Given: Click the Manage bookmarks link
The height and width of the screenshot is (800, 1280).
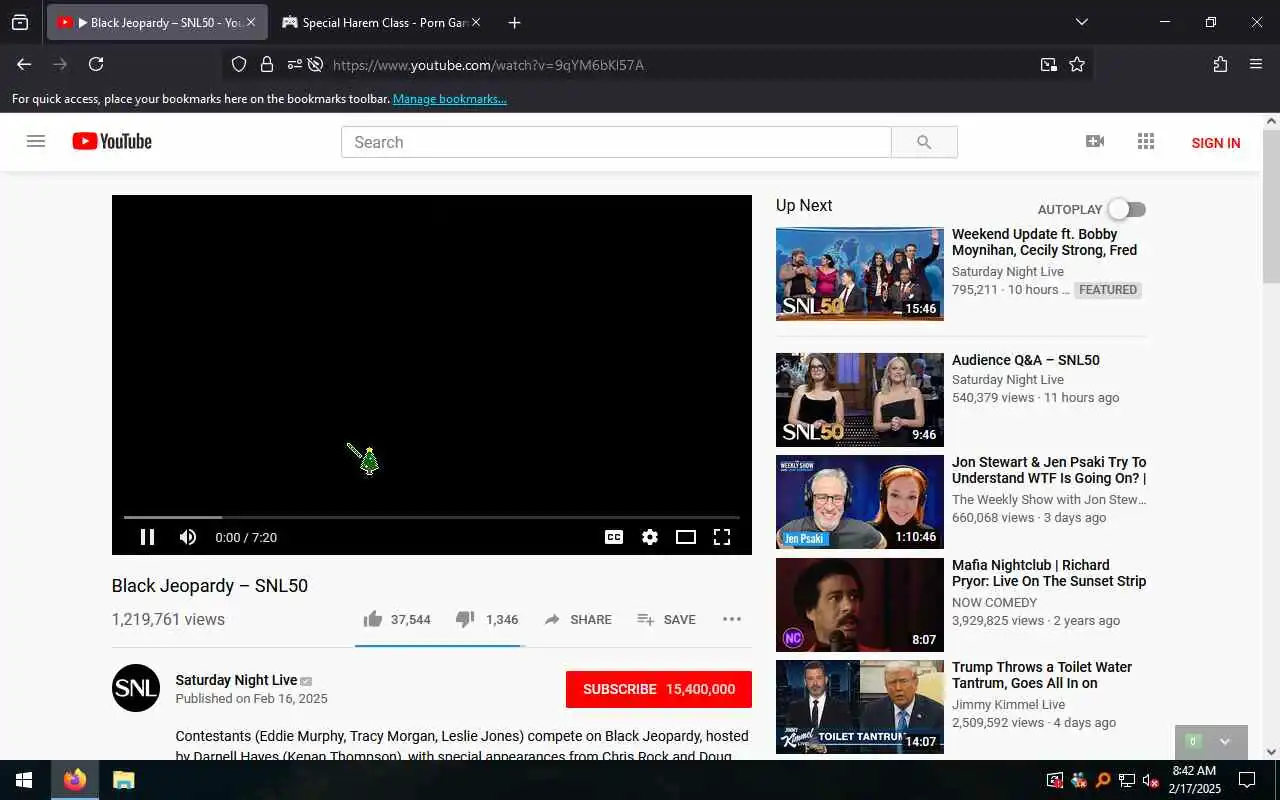Looking at the screenshot, I should 450,99.
